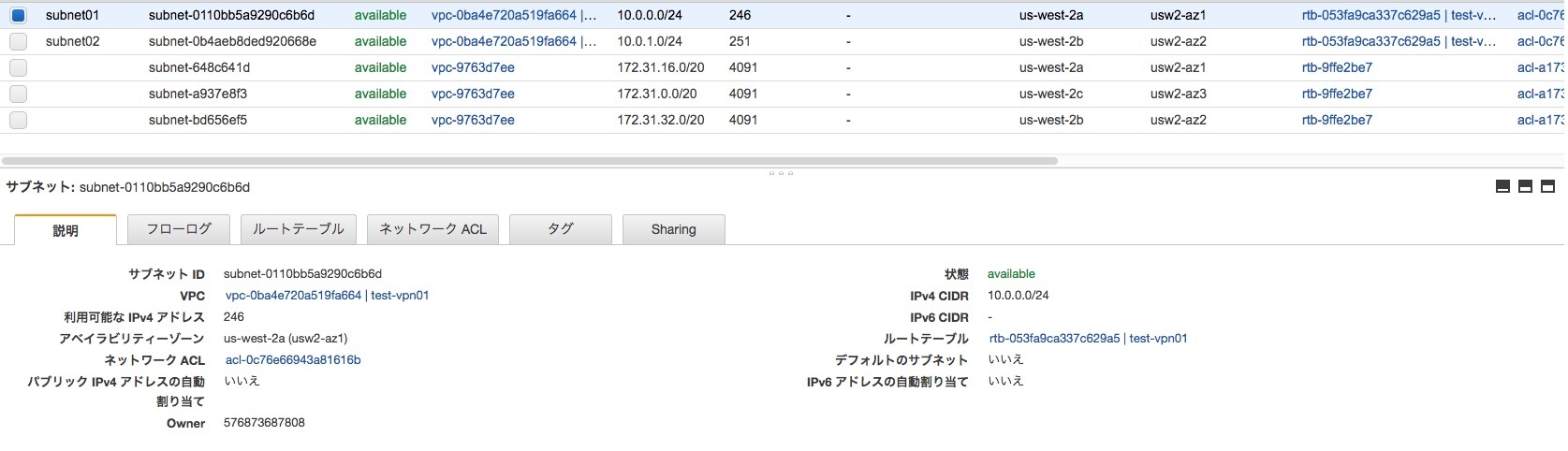Enable the checkbox for subnet-bd656ef5
Image resolution: width=1568 pixels, height=451 pixels.
(x=19, y=121)
